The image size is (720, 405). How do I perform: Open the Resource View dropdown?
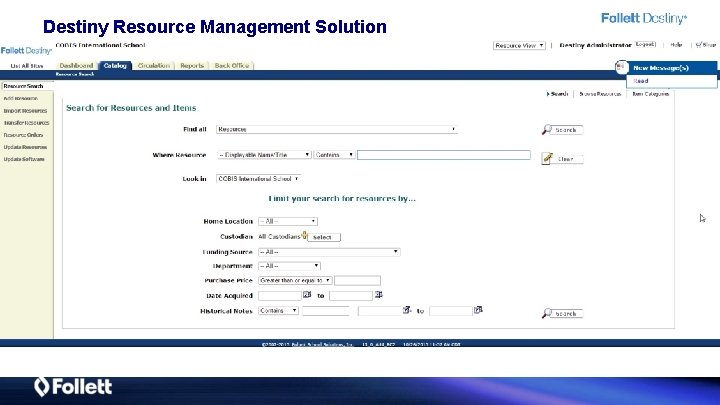click(x=519, y=45)
